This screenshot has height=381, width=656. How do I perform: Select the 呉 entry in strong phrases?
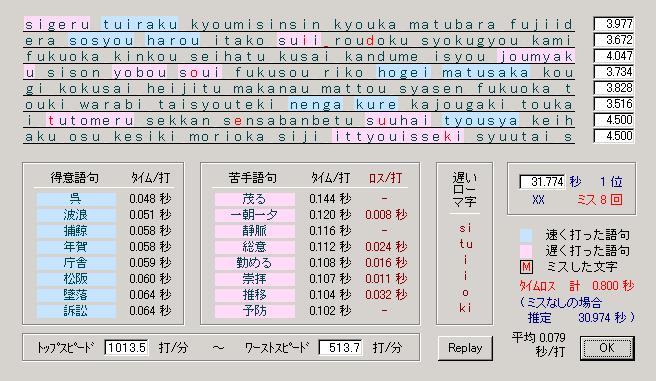click(76, 199)
